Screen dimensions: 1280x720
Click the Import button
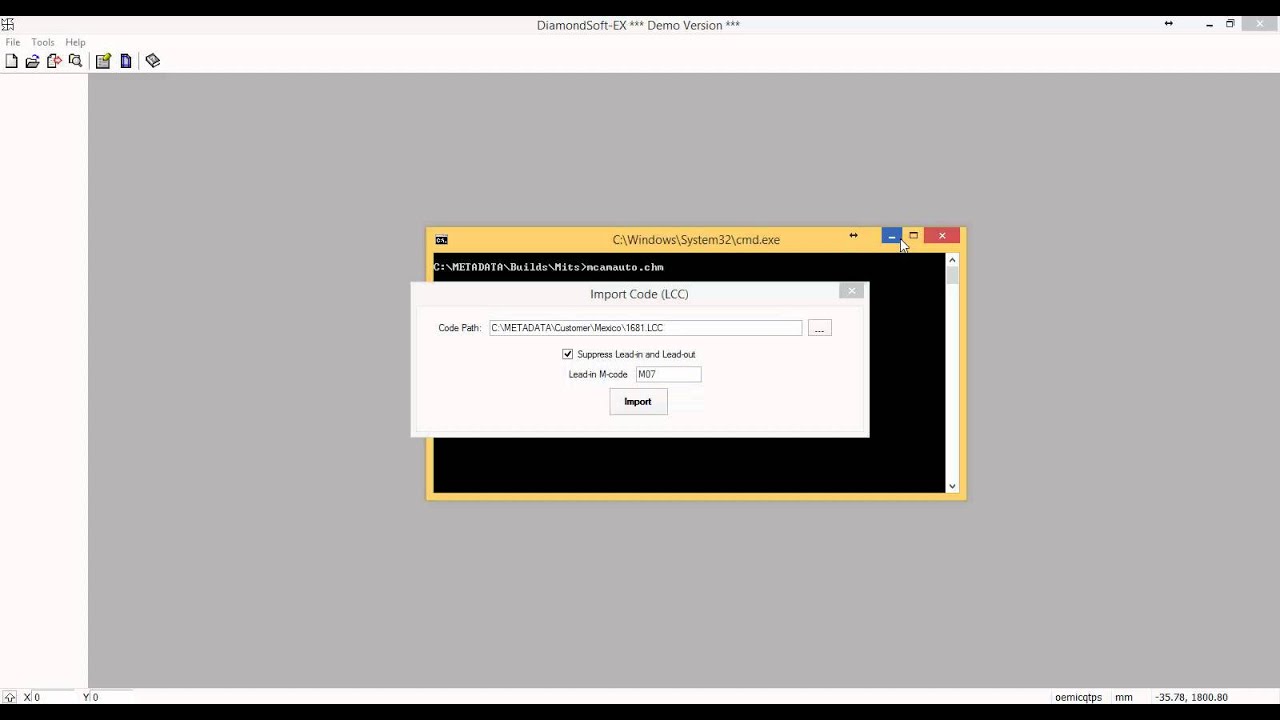tap(638, 402)
